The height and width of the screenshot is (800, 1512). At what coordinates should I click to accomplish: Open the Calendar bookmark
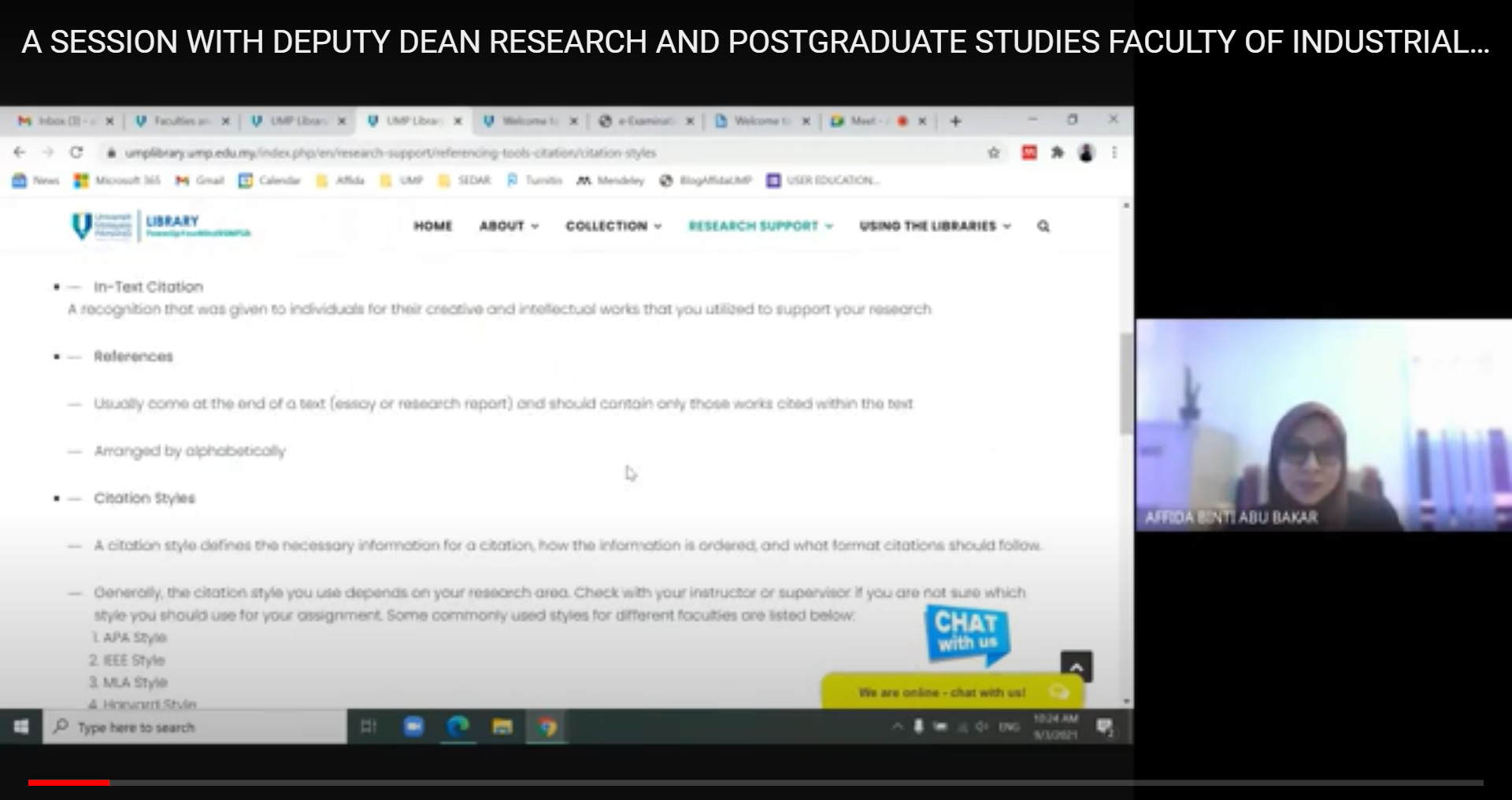(270, 180)
